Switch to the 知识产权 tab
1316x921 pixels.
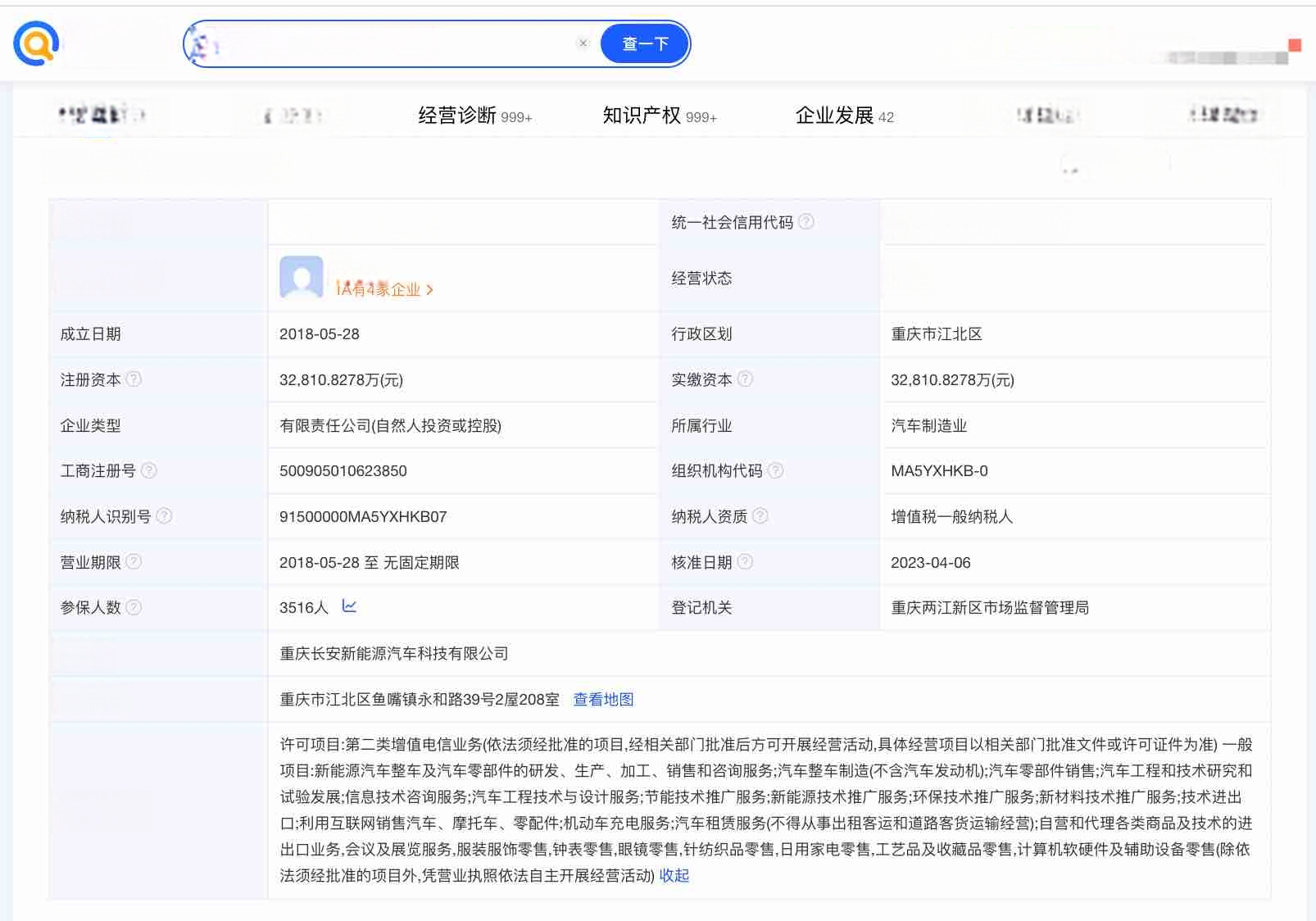(x=660, y=116)
